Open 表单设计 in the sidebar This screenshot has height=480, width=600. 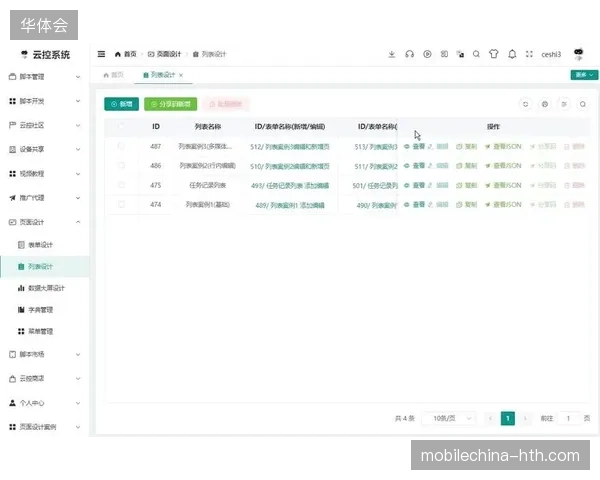45,245
